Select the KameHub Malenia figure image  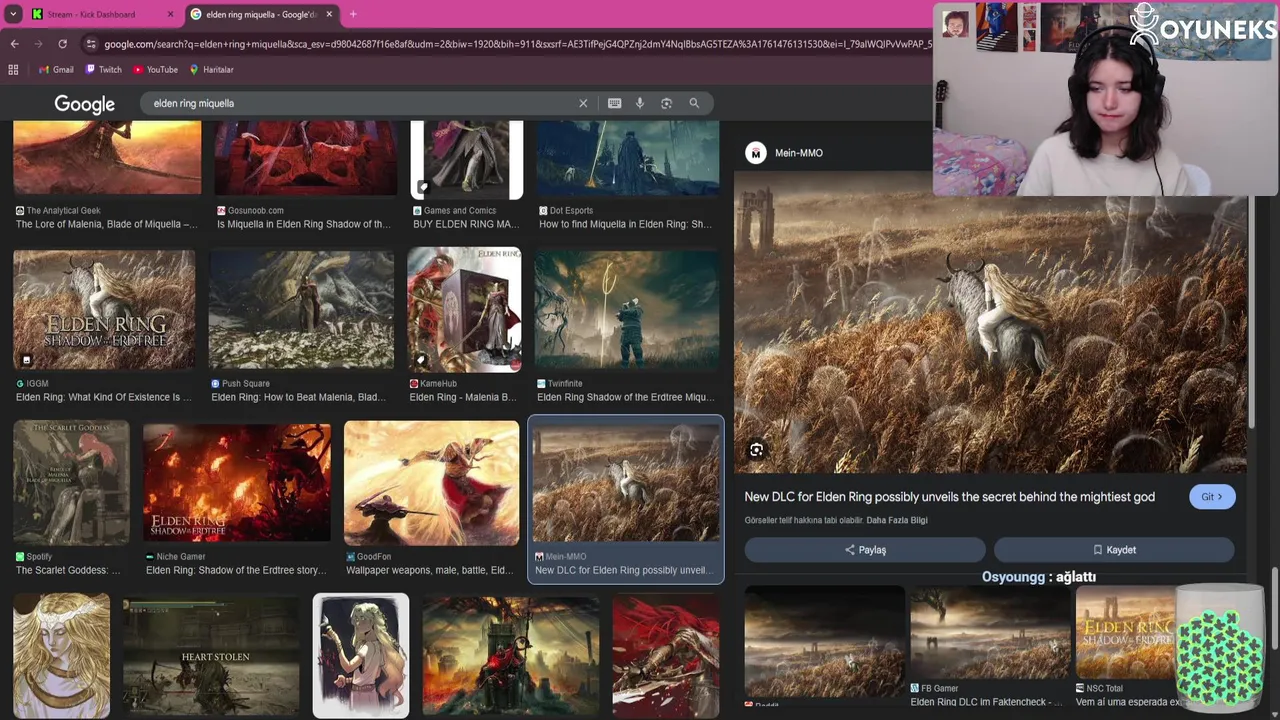pos(464,310)
